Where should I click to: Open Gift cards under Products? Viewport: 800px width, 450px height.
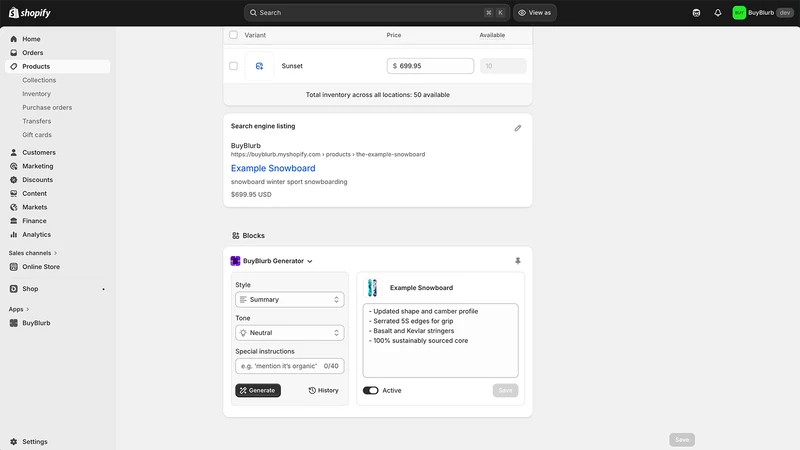(37, 135)
